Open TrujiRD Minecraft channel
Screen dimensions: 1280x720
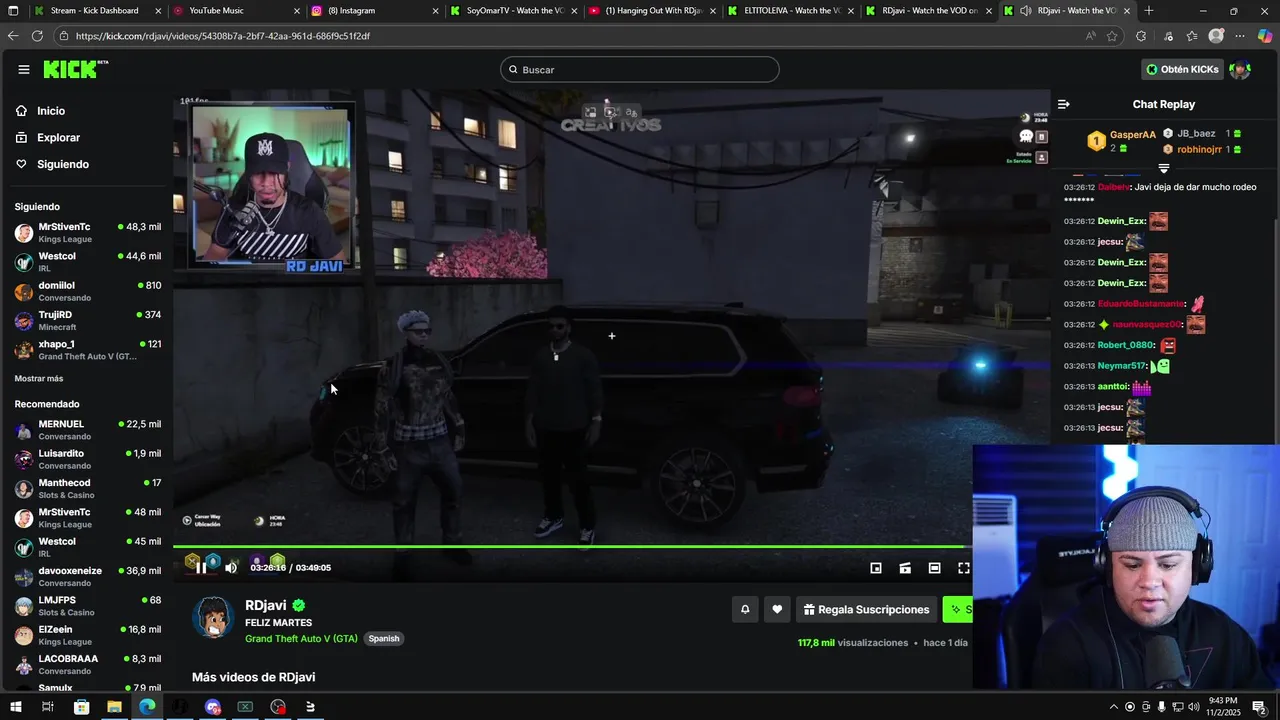click(88, 320)
